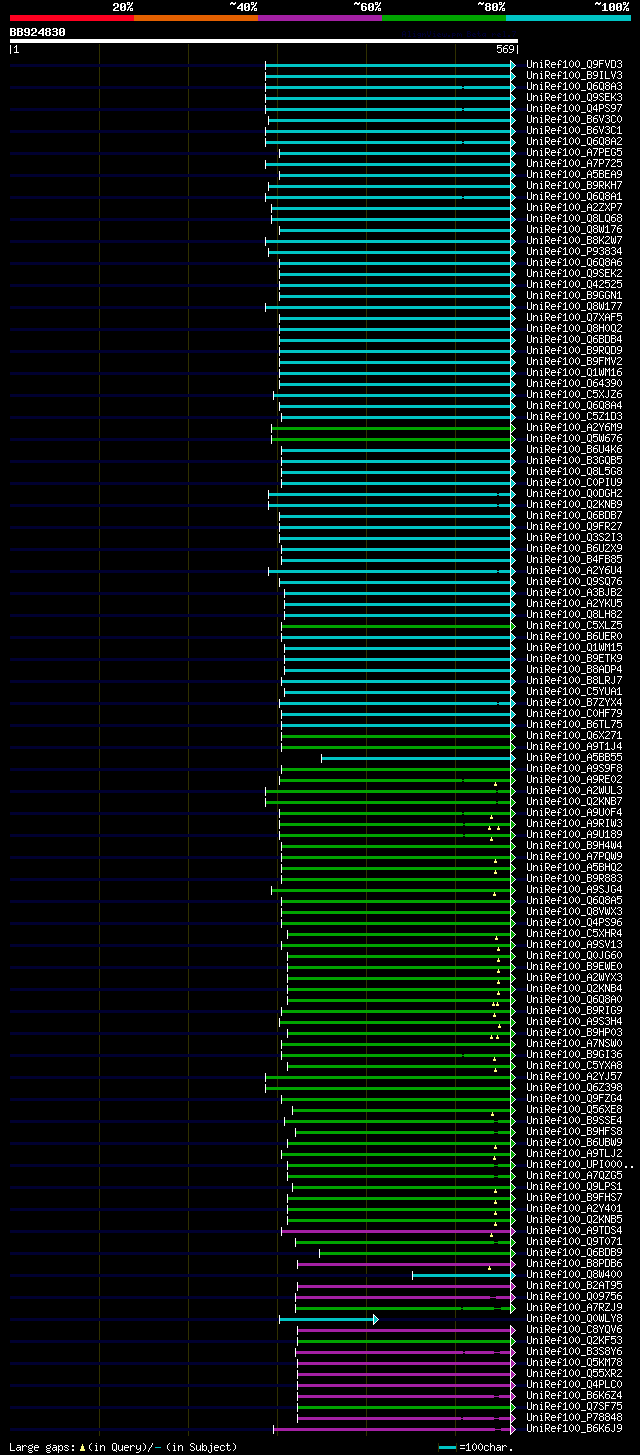Select the UniRef100_A3BJB2 label
Screen dimensions: 640x1455
[574, 593]
